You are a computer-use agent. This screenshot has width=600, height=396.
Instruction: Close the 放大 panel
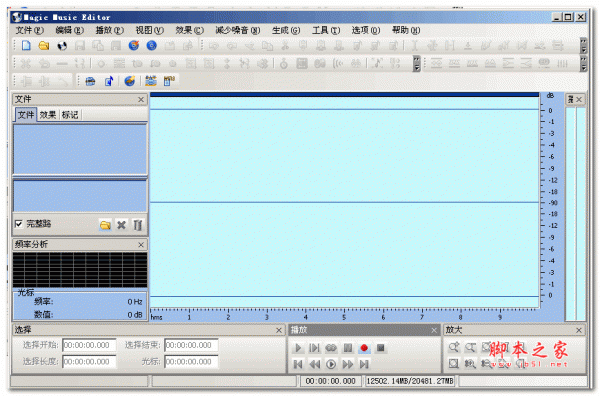[579, 330]
